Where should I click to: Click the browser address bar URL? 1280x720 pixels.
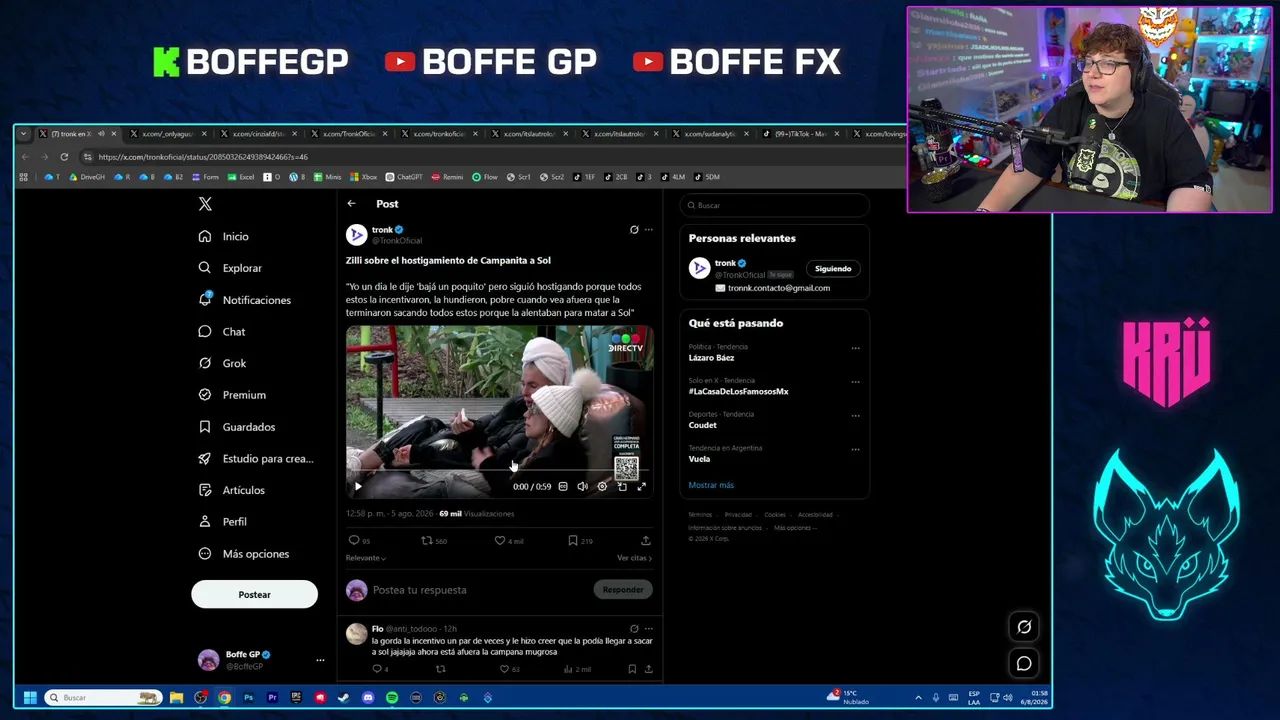click(203, 157)
